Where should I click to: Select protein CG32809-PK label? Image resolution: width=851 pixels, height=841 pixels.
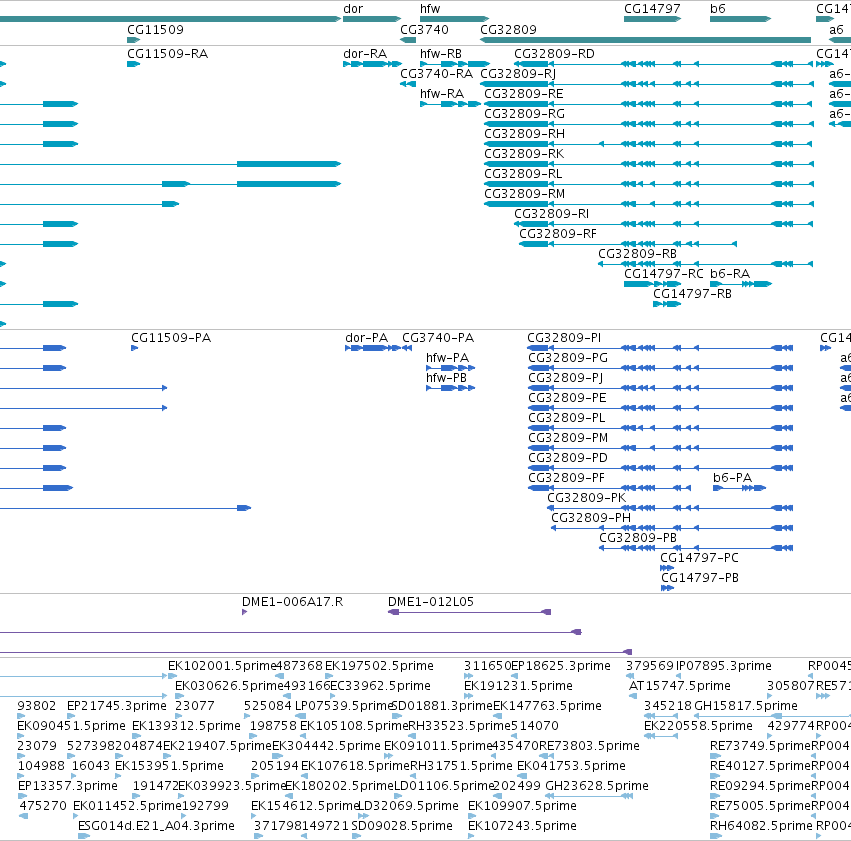(587, 498)
